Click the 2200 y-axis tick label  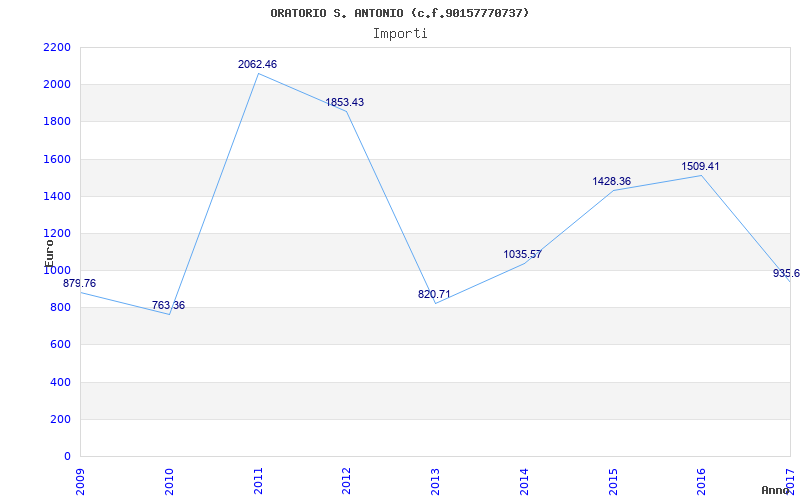pyautogui.click(x=57, y=47)
